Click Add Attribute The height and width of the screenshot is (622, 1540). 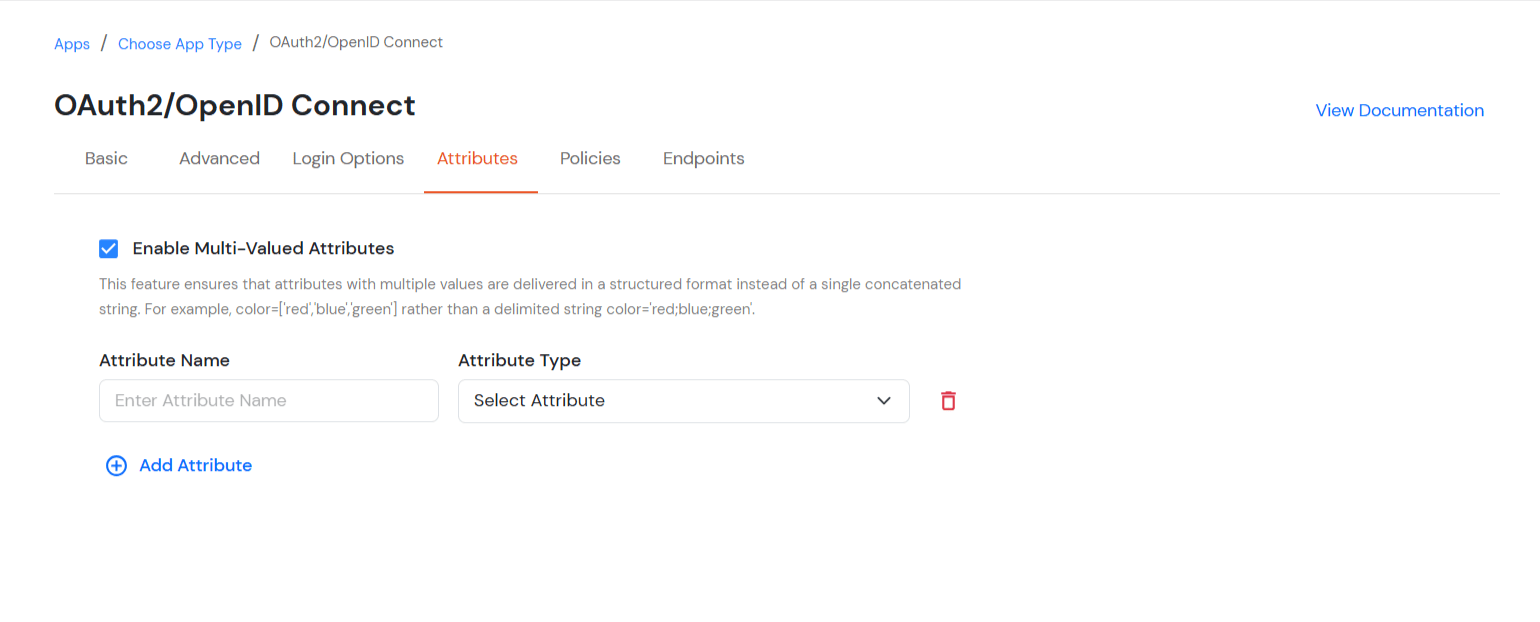click(195, 465)
